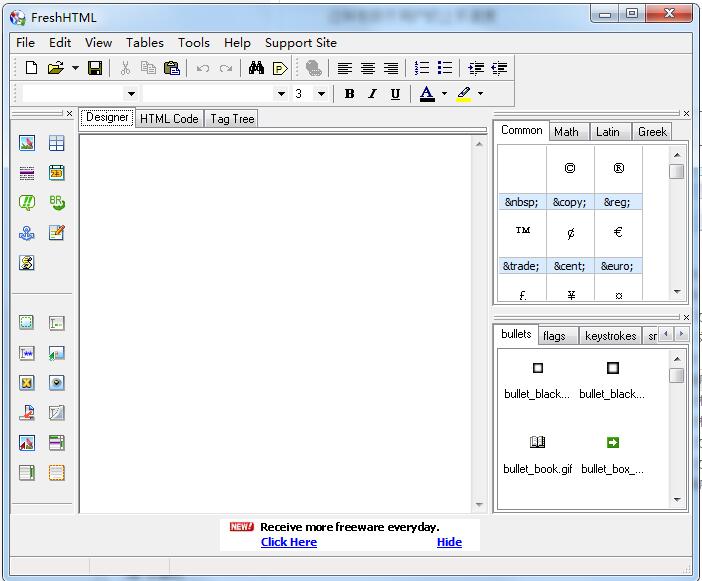Expand the font name dropdown
This screenshot has height=581, width=702.
click(x=281, y=93)
